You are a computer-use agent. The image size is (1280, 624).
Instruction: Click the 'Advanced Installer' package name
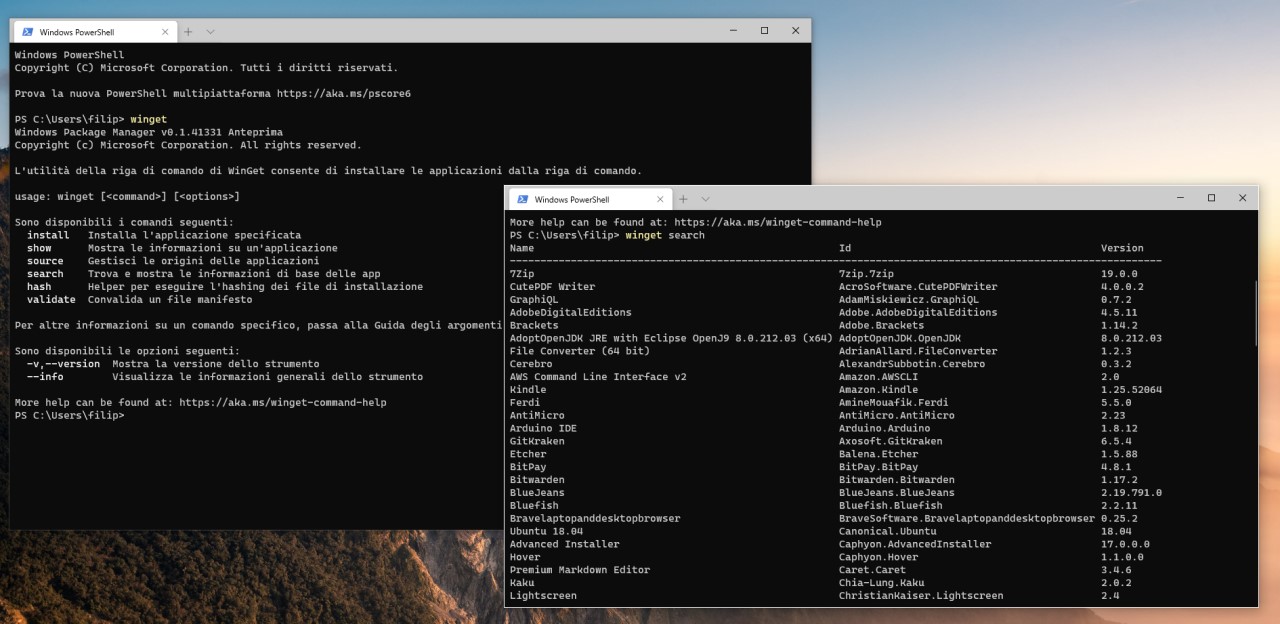565,544
